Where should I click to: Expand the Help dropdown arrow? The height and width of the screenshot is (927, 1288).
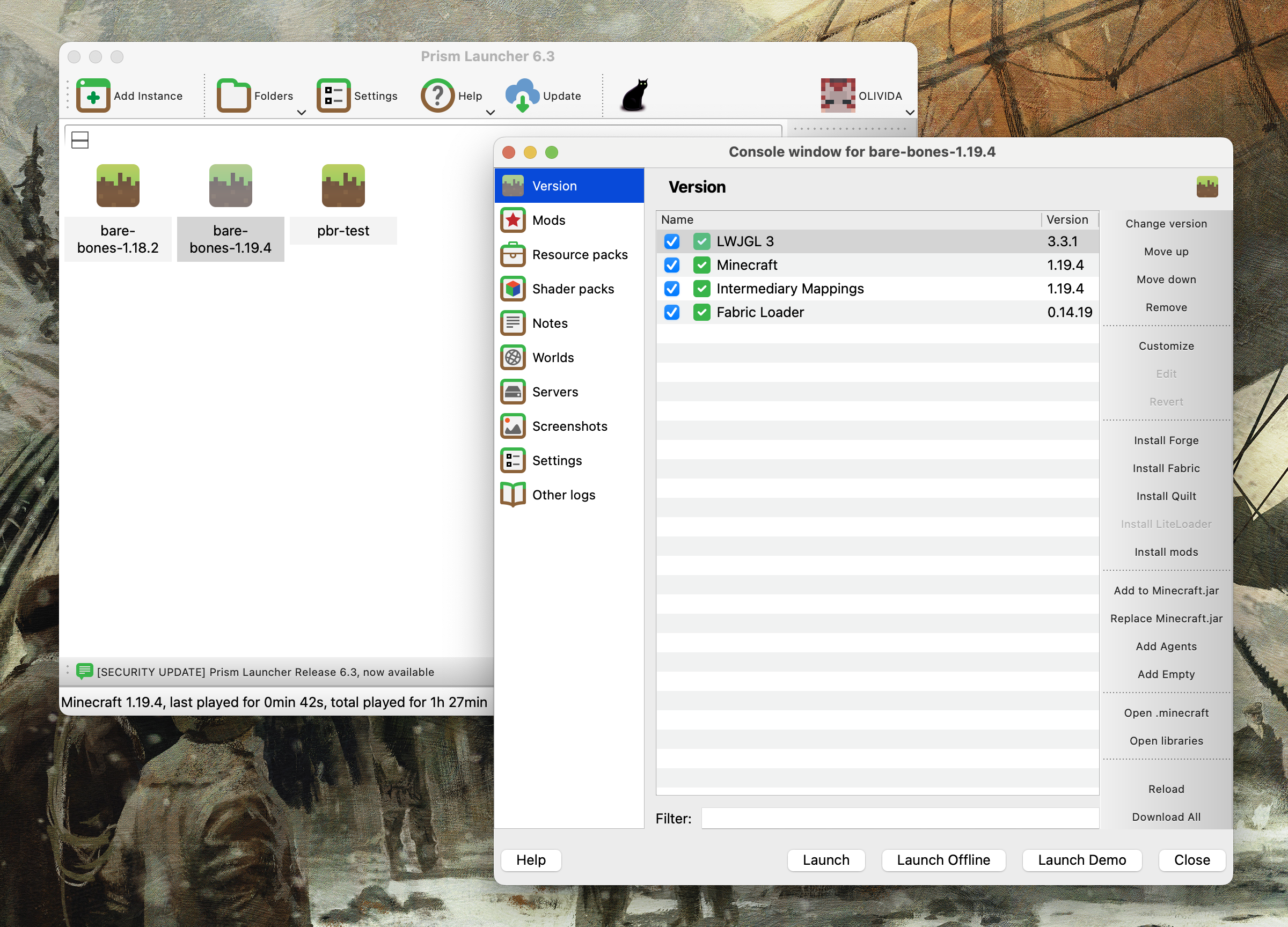[491, 113]
